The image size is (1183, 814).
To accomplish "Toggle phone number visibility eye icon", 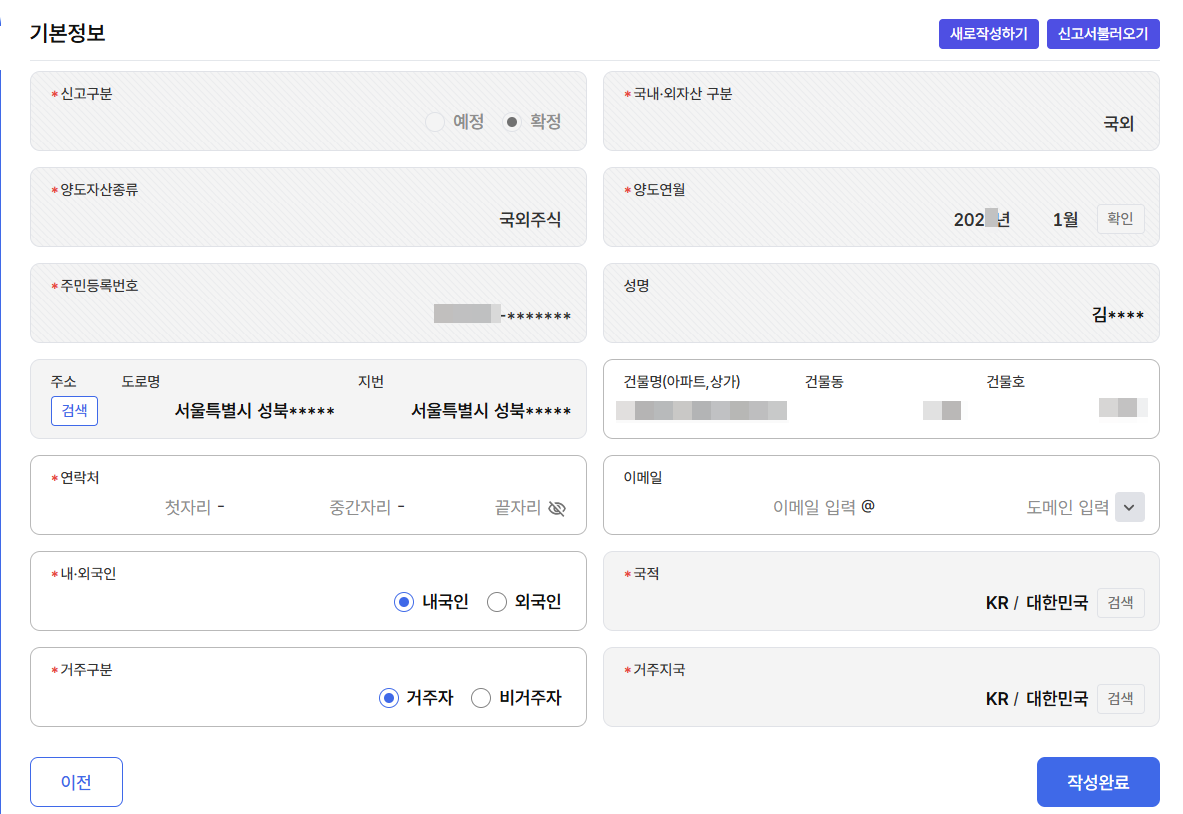I will click(558, 508).
